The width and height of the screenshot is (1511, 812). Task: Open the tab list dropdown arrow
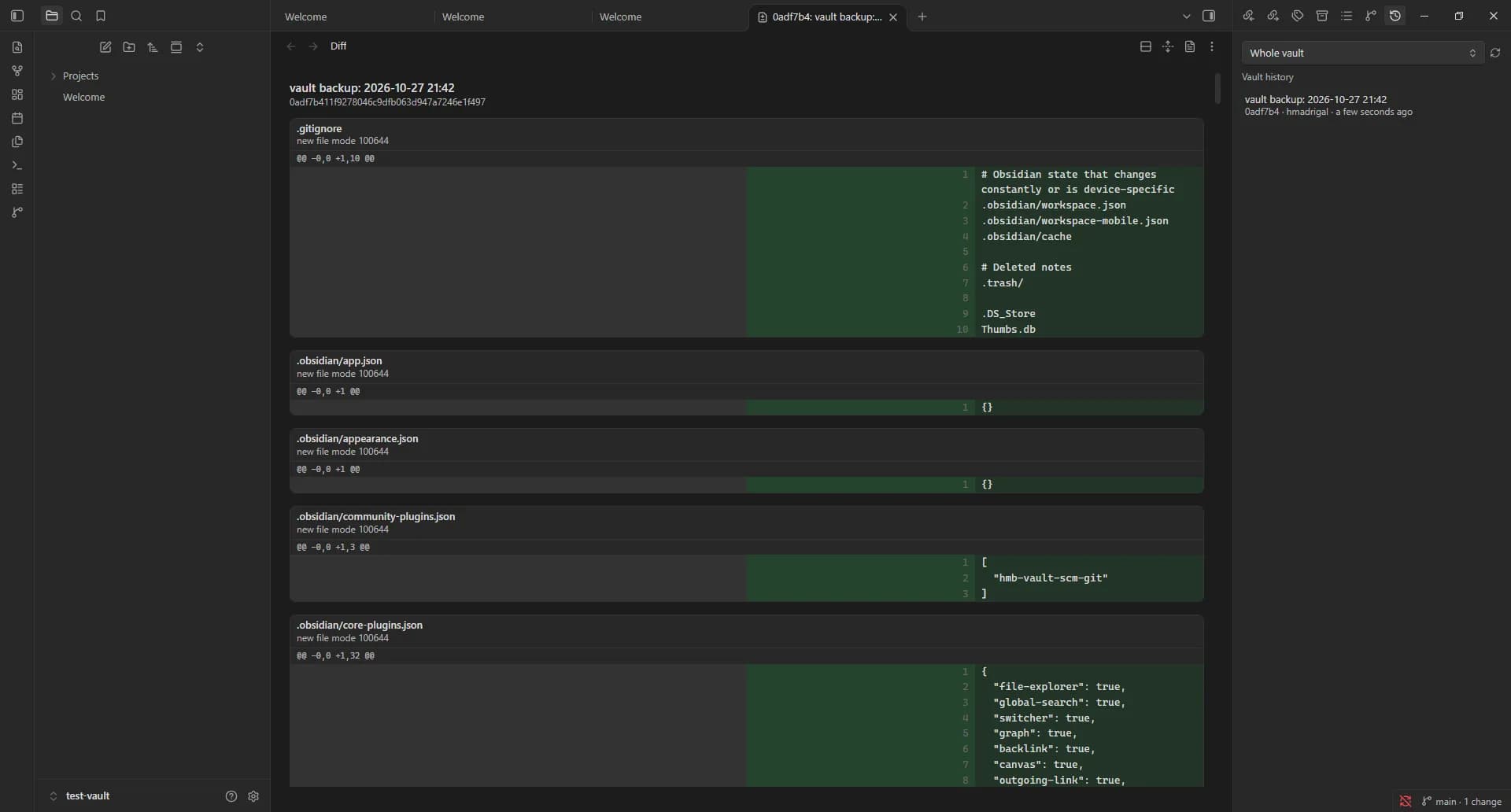(1187, 17)
